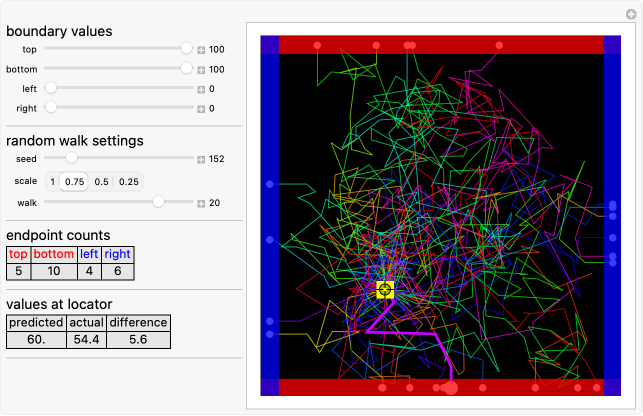The width and height of the screenshot is (643, 416).
Task: Click the 'actual' column header
Action: coord(87,323)
